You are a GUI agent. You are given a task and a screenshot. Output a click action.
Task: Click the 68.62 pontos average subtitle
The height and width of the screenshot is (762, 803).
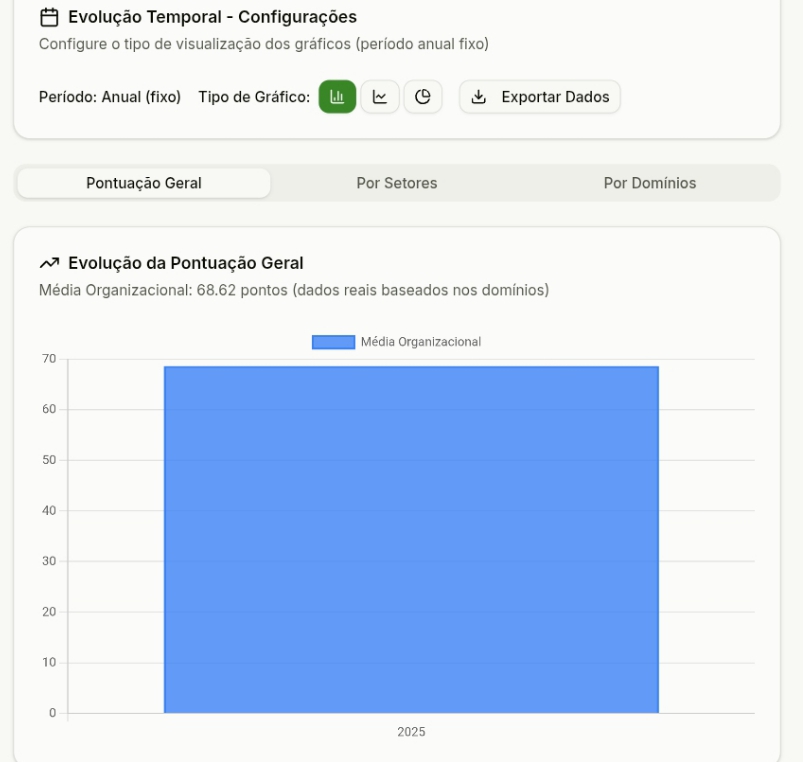coord(293,290)
